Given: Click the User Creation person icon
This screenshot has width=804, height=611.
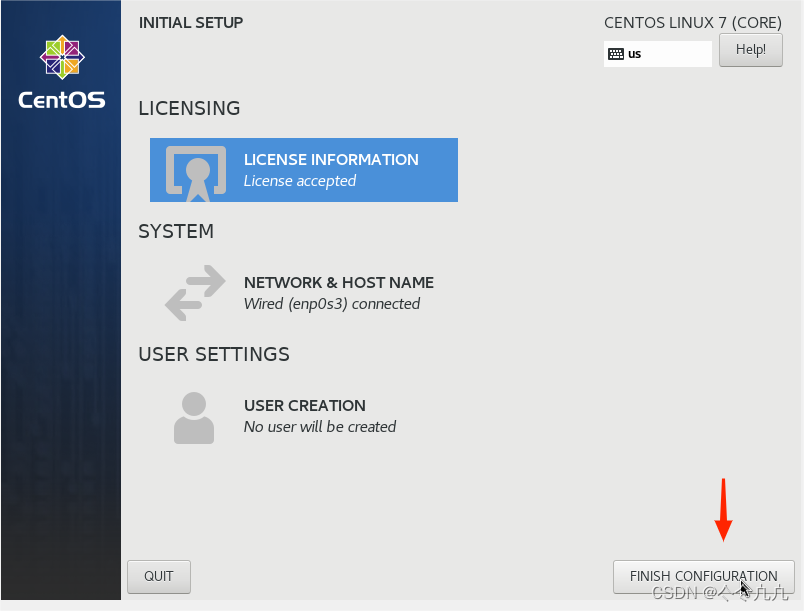Looking at the screenshot, I should 194,418.
